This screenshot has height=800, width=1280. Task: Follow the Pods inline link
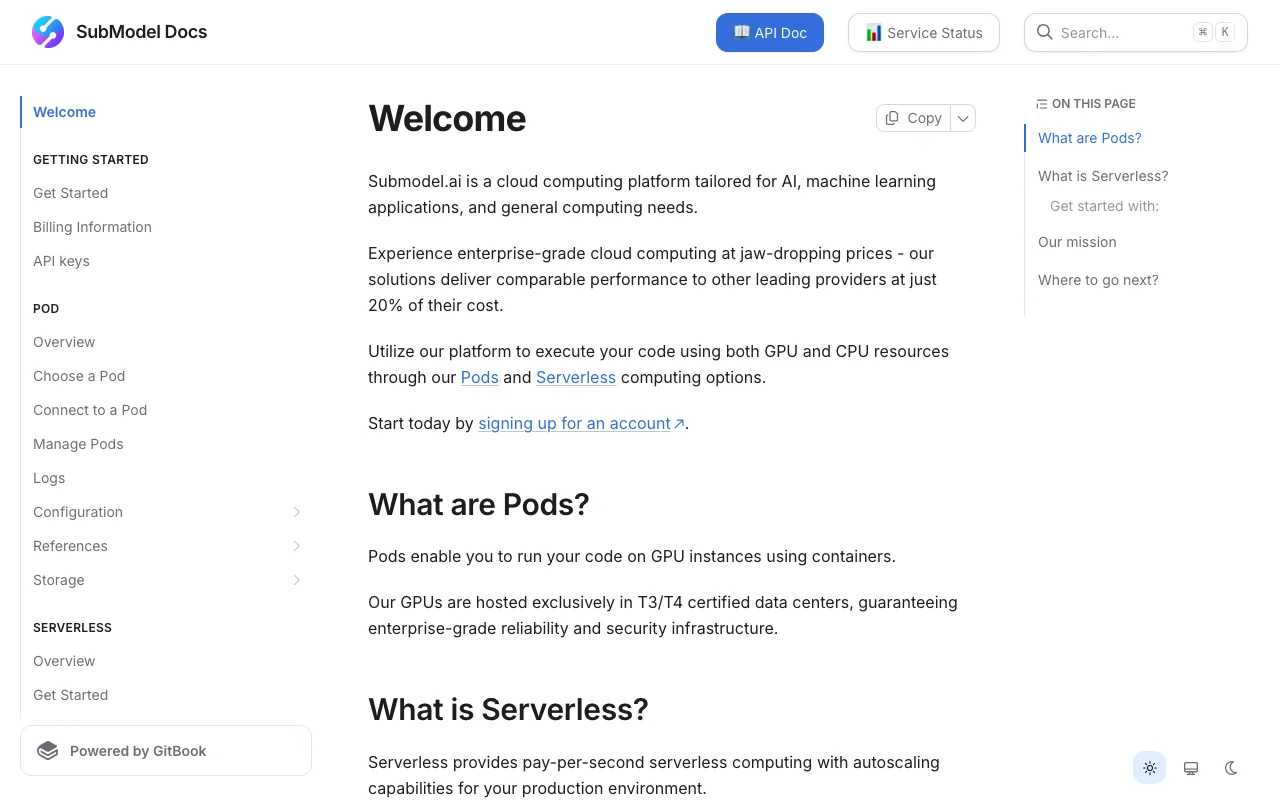[479, 377]
